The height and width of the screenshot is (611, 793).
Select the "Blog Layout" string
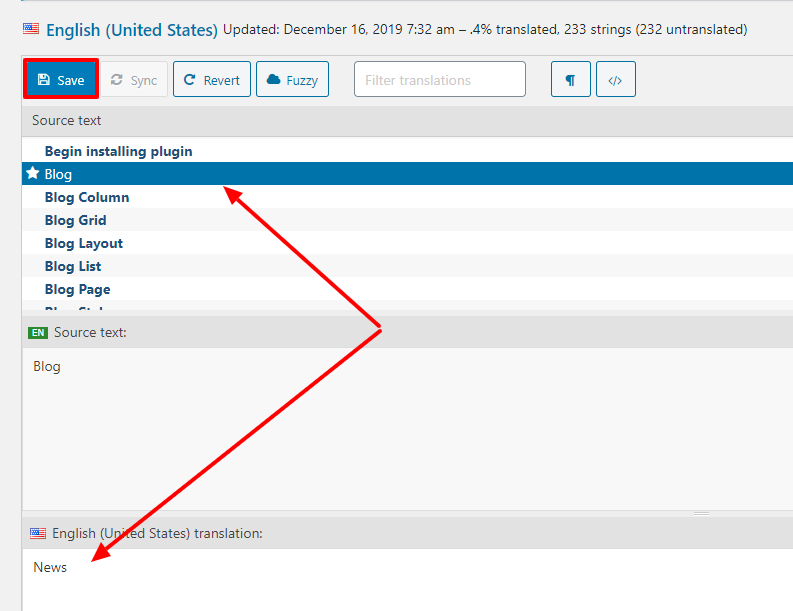point(84,243)
